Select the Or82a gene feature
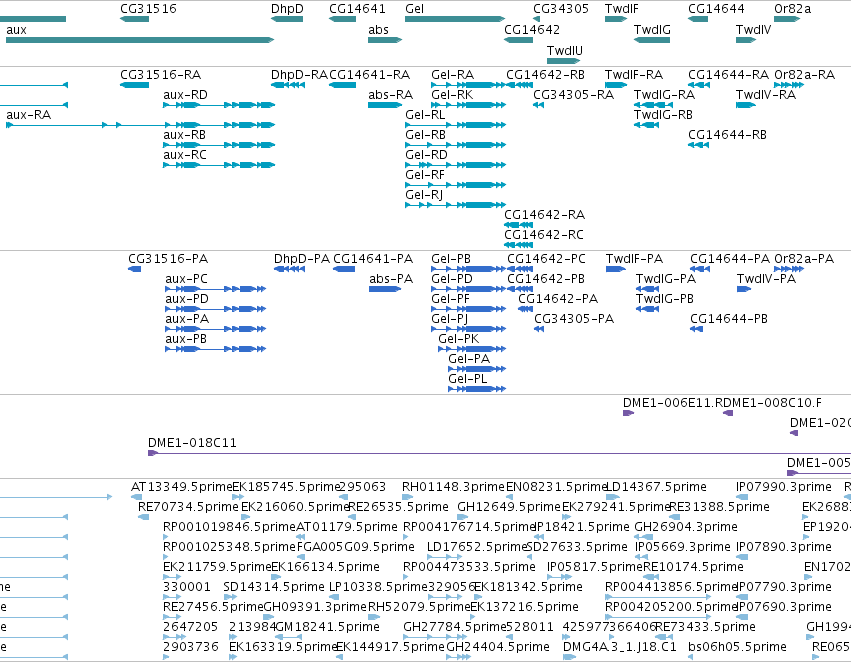This screenshot has width=851, height=662. click(787, 19)
